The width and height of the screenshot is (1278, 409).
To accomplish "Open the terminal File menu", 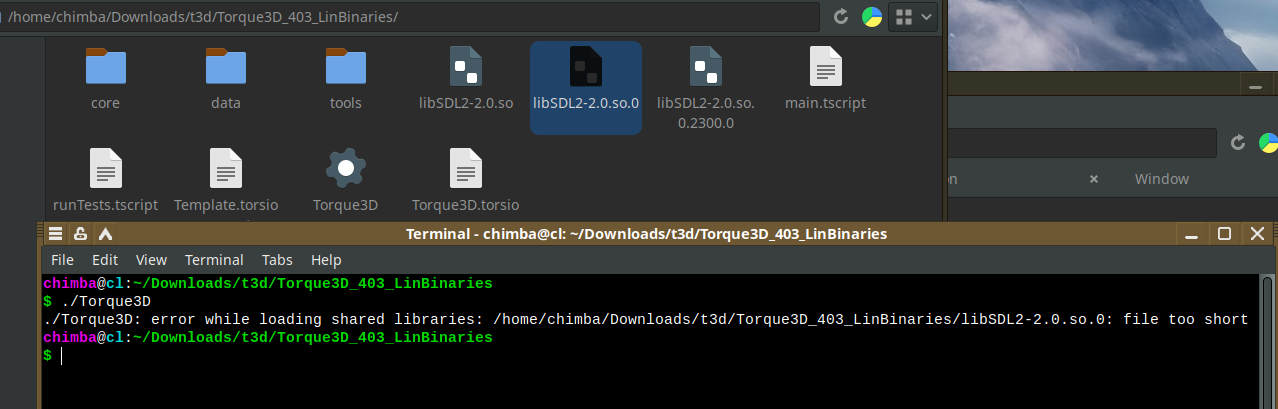I will click(x=62, y=259).
